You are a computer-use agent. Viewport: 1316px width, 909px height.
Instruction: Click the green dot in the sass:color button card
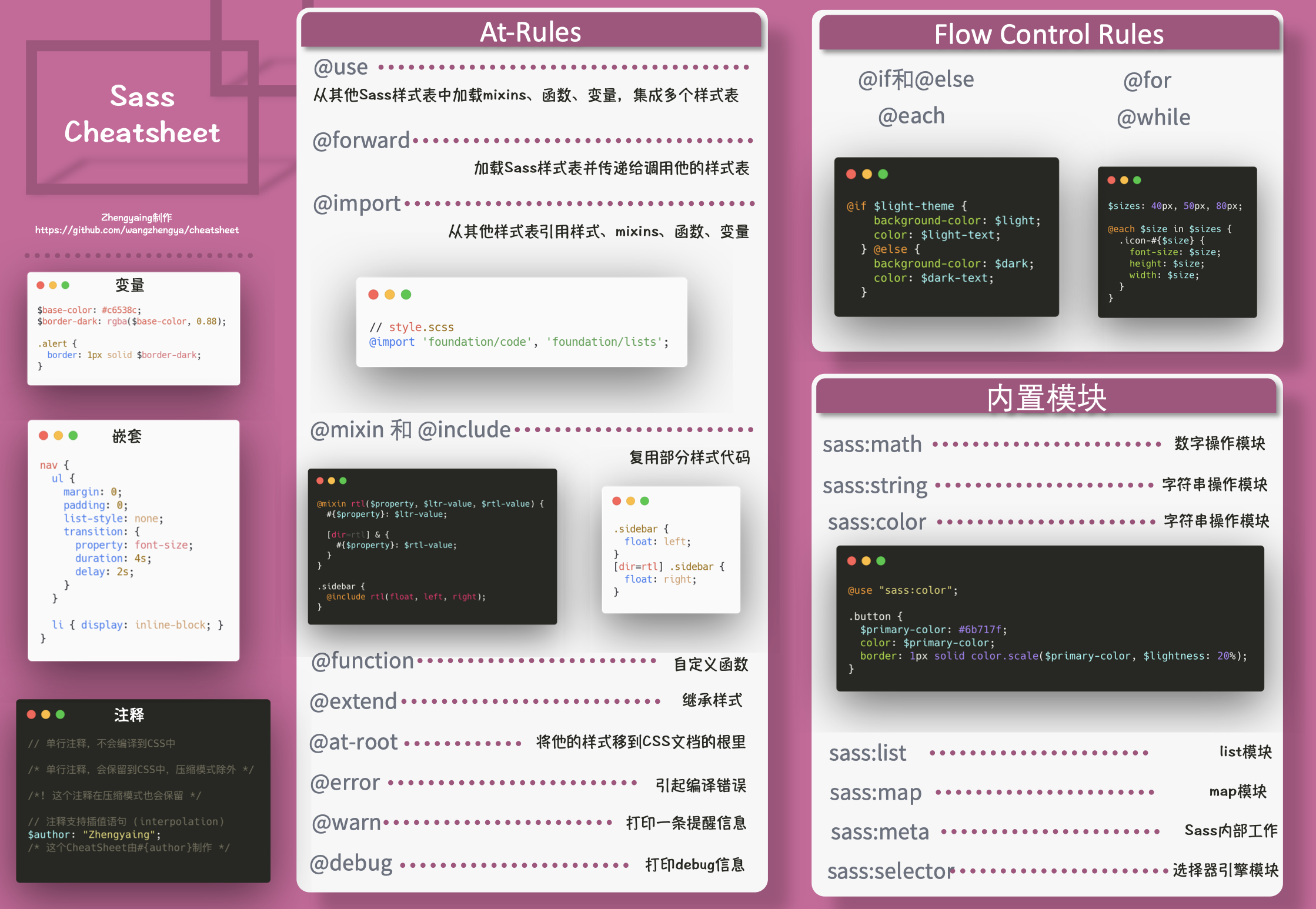coord(881,561)
